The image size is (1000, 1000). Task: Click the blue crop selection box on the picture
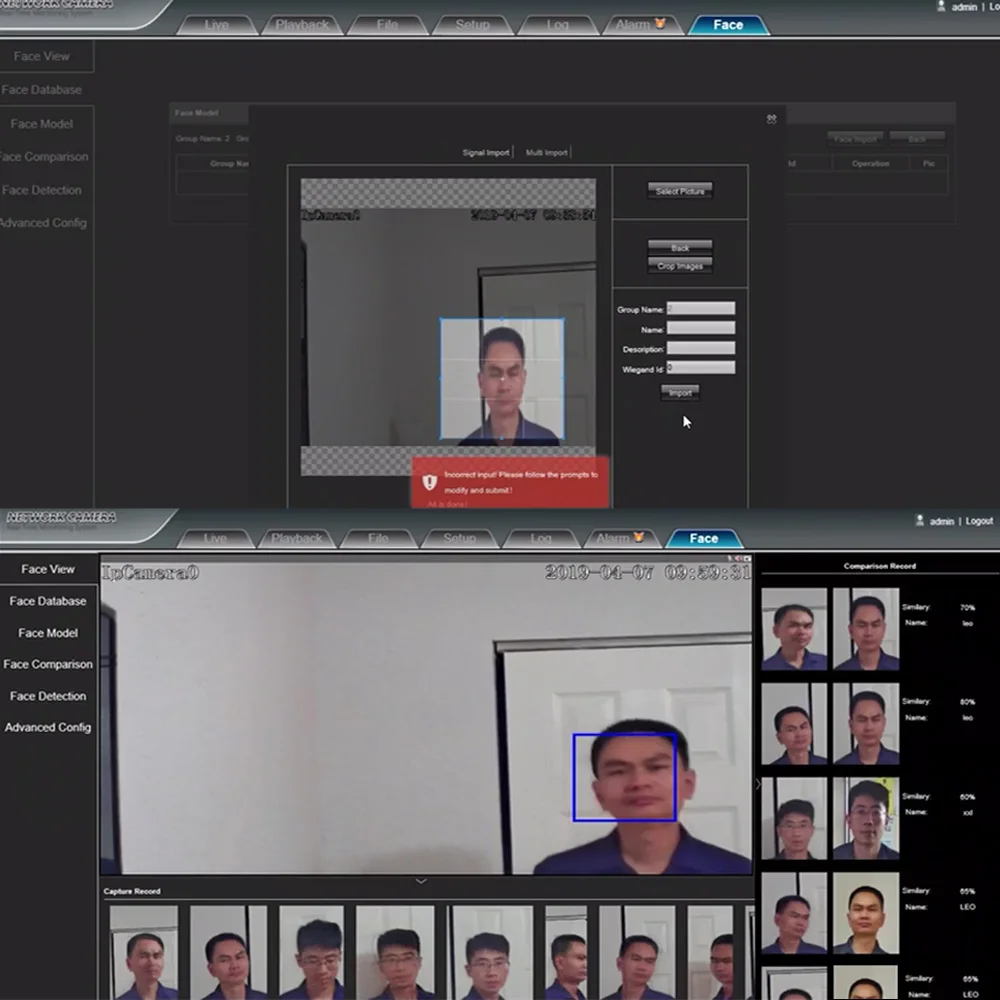pyautogui.click(x=502, y=379)
